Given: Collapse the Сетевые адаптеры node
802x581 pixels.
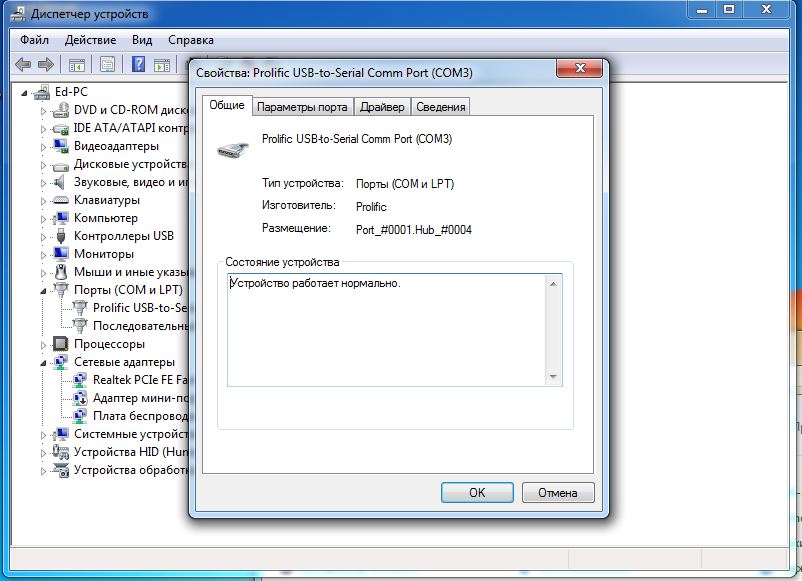Looking at the screenshot, I should click(44, 363).
